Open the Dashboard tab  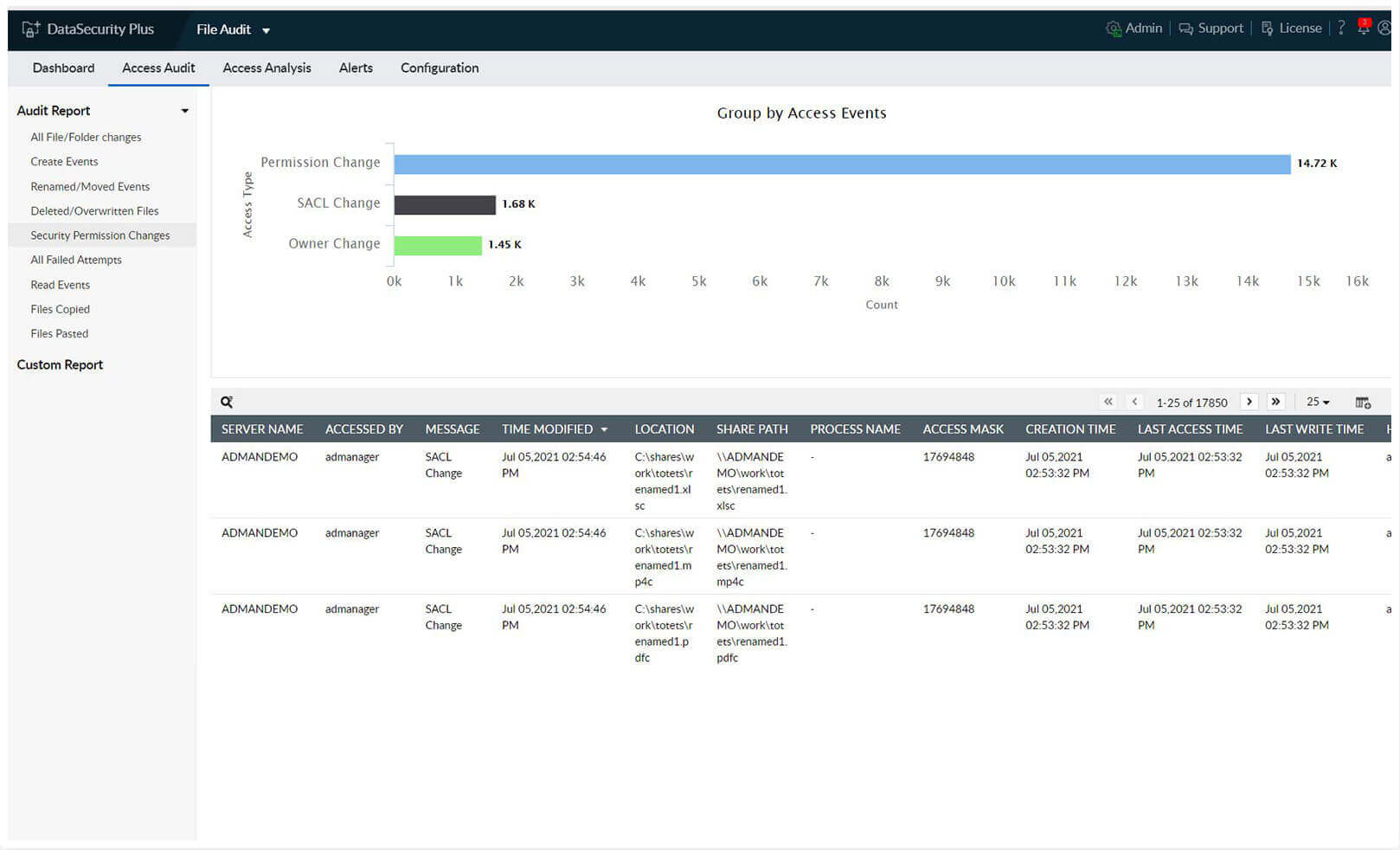63,68
